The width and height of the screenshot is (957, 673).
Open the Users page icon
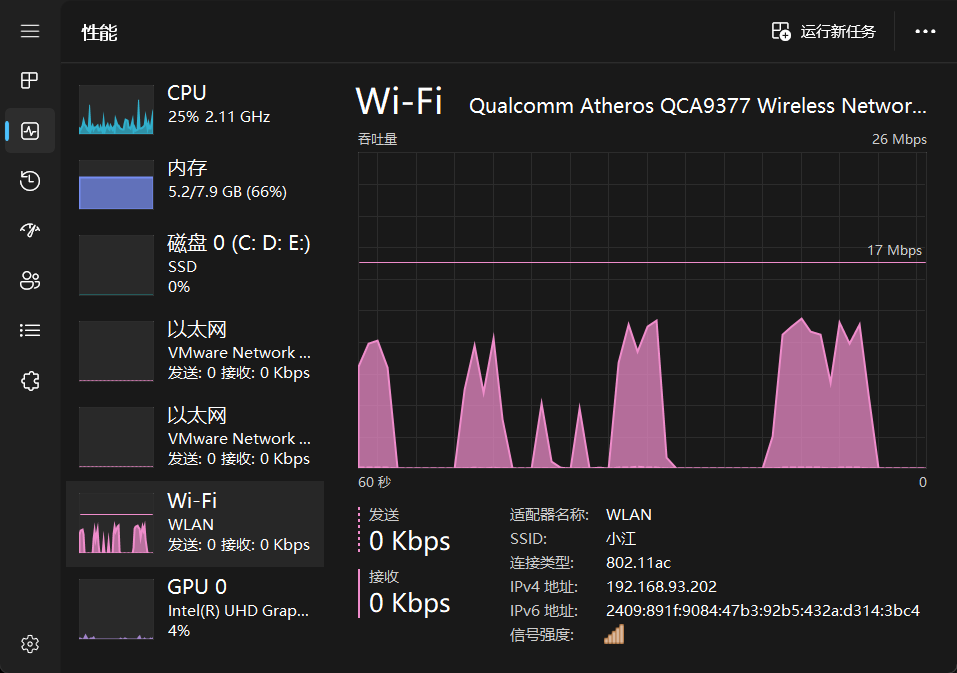[x=30, y=281]
